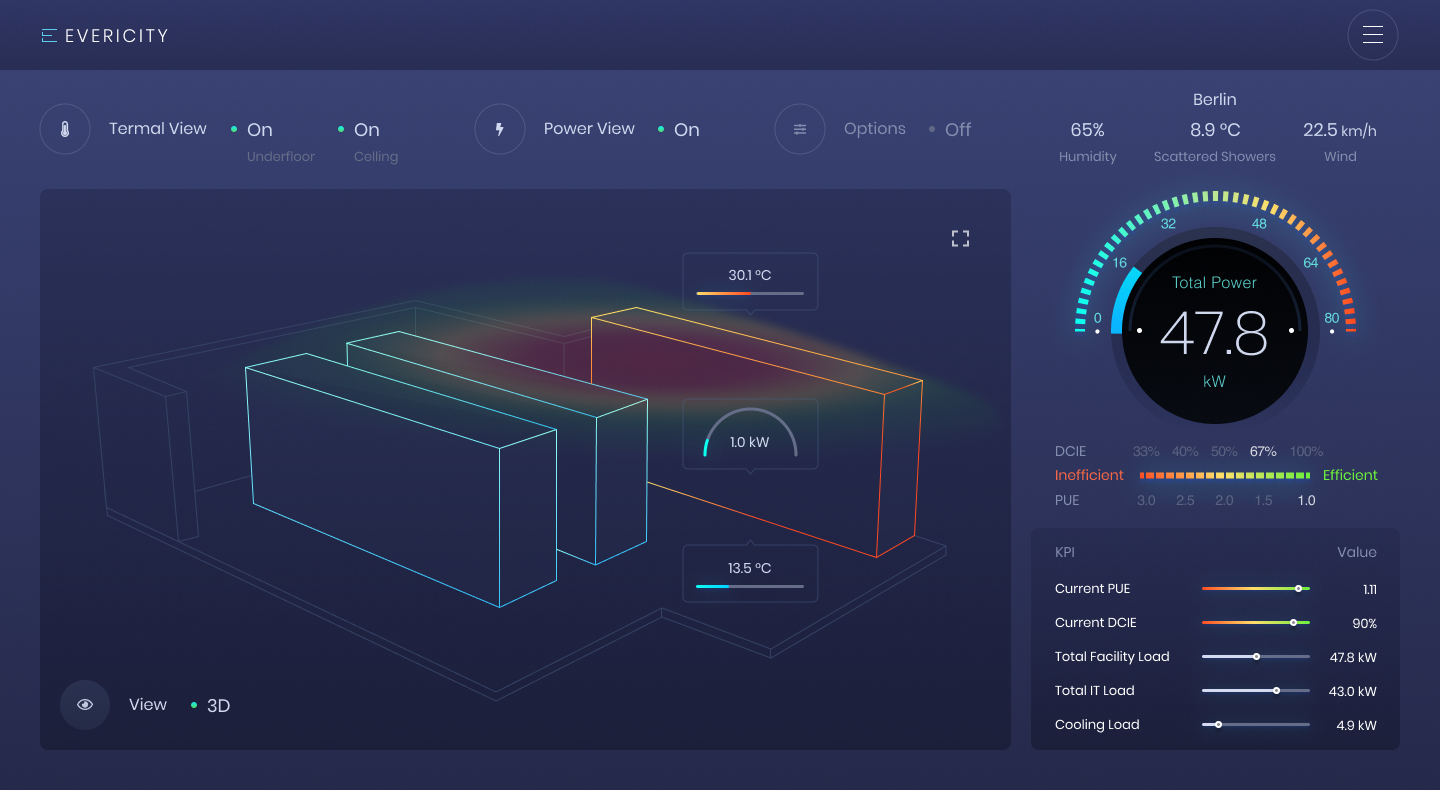Screen dimensions: 1440x790
Task: Click the Options sliders icon
Action: coord(800,130)
